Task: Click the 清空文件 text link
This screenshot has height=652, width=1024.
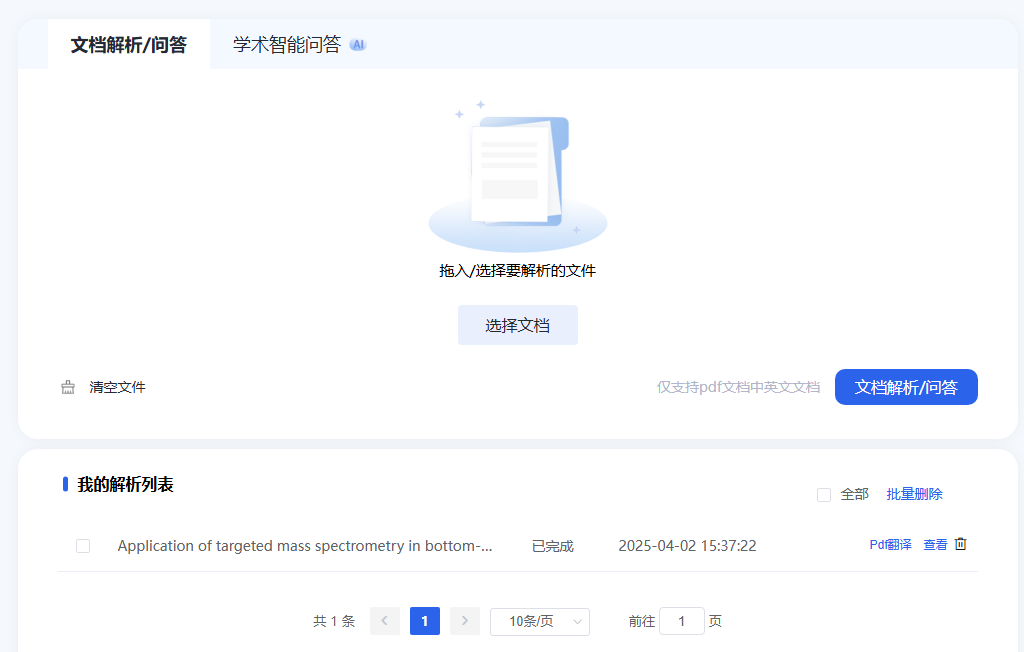Action: coord(117,387)
